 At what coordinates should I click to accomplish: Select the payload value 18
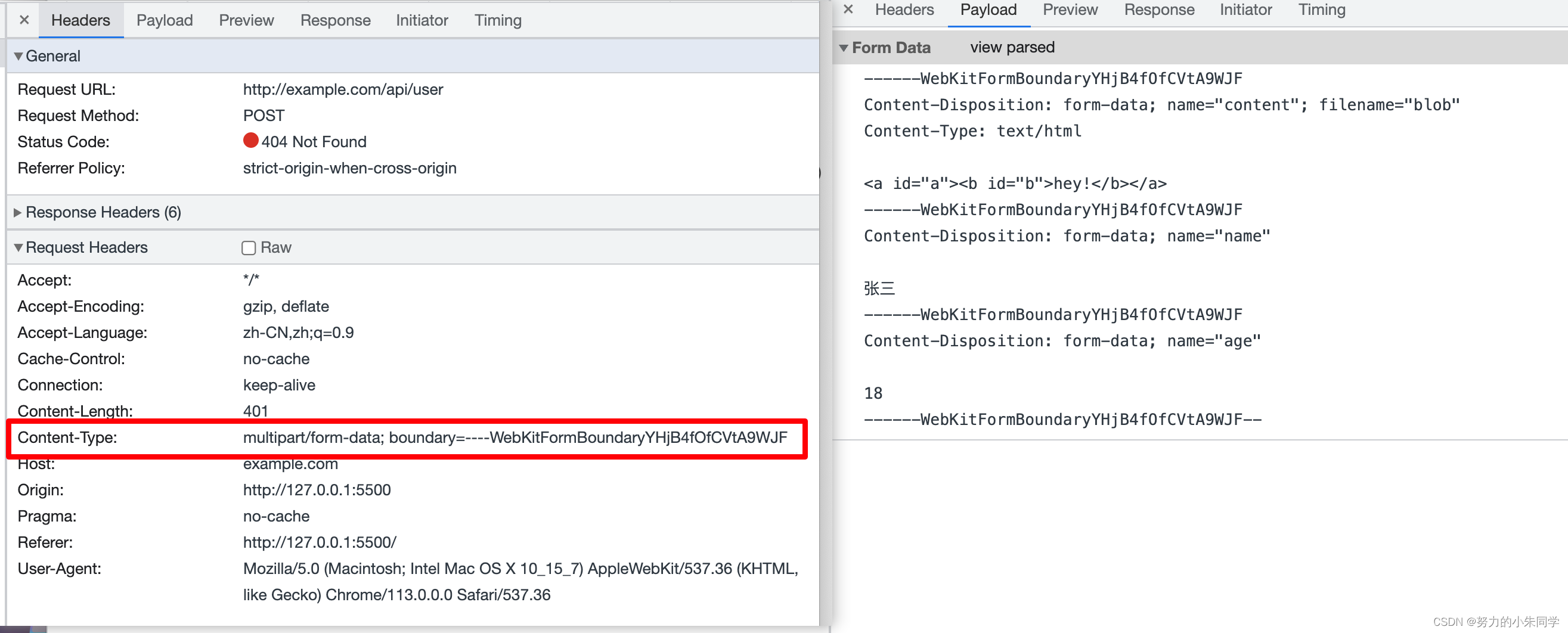coord(873,393)
